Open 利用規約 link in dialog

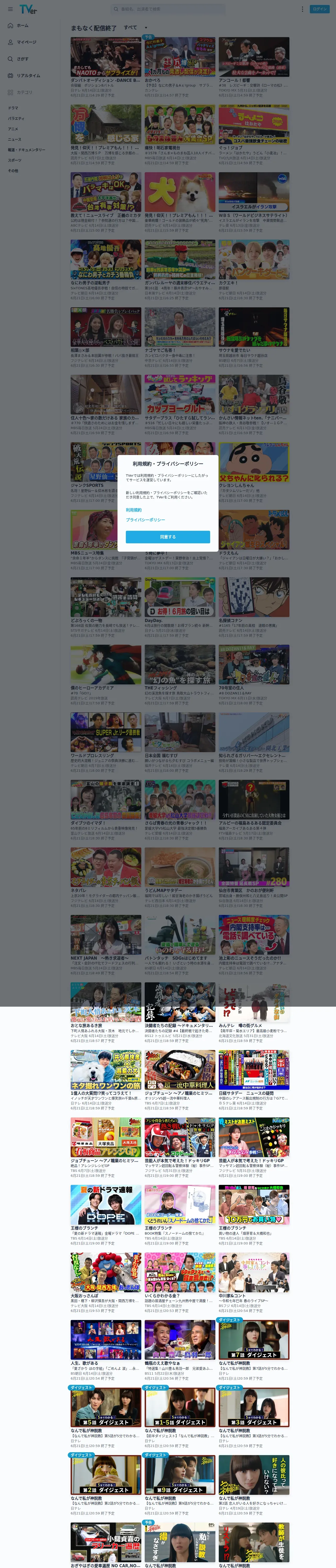pyautogui.click(x=133, y=510)
